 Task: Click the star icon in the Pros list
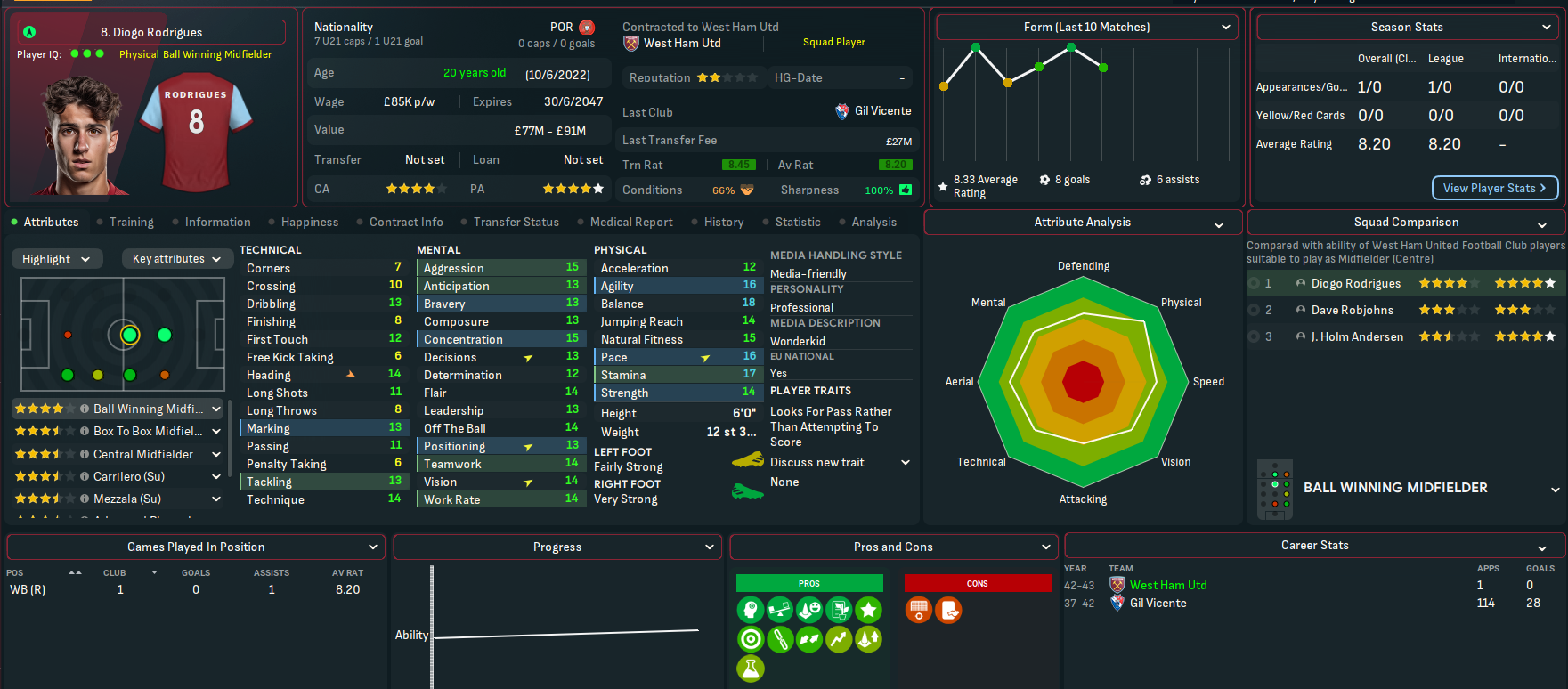tap(868, 610)
